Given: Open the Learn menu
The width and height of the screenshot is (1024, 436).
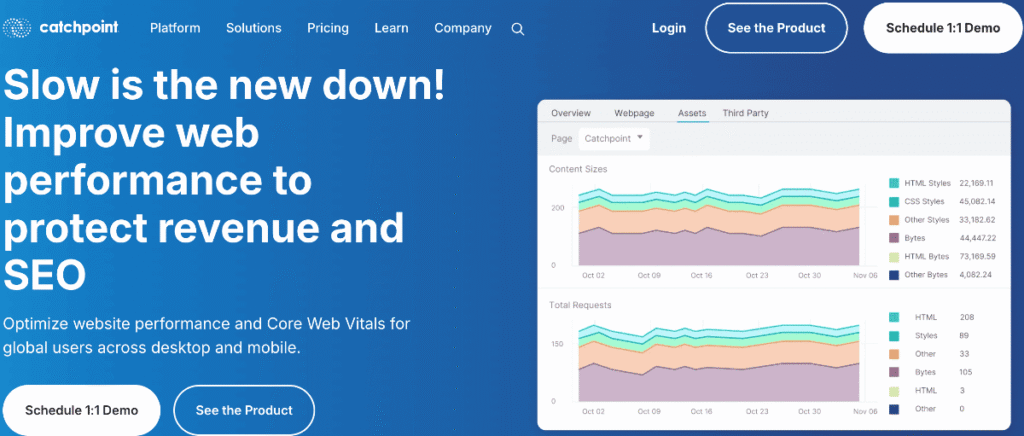Looking at the screenshot, I should click(x=391, y=28).
